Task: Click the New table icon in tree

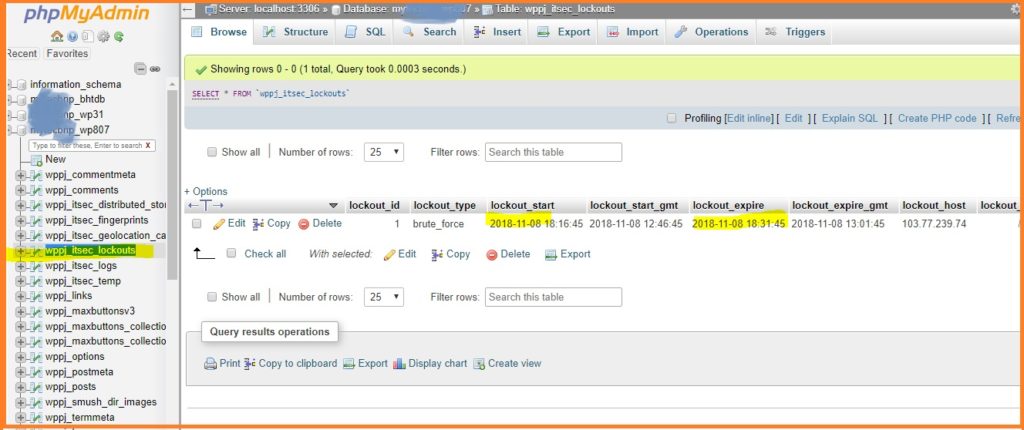Action: 37,160
